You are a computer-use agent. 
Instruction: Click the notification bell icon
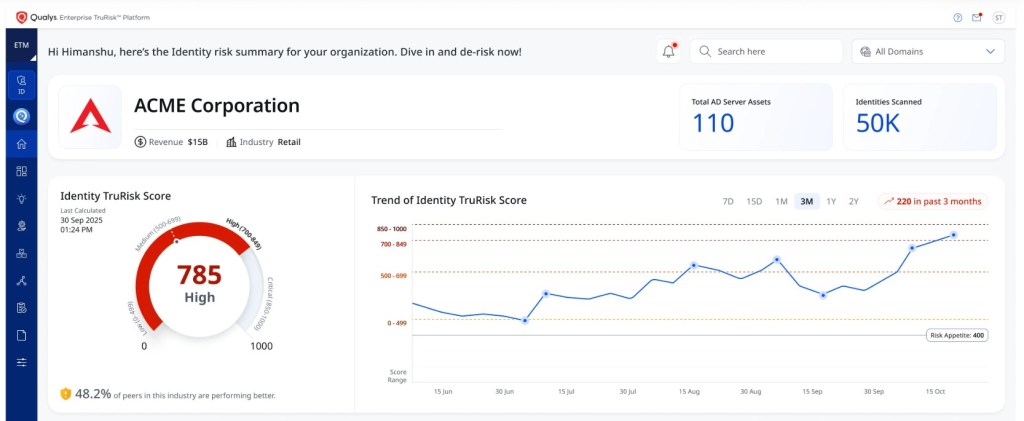click(668, 52)
